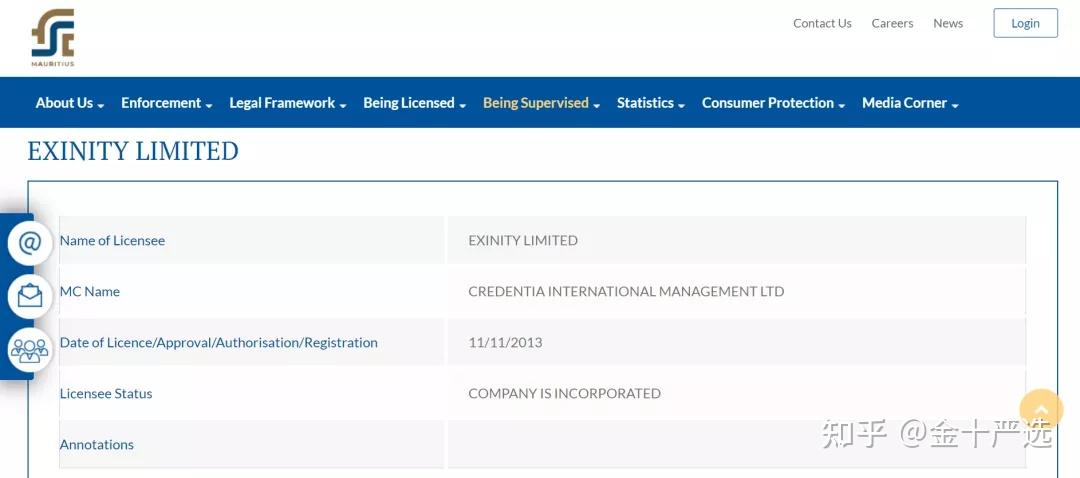Open the email @ contact sidebar icon
Screen dimensions: 1080x478
(30, 243)
